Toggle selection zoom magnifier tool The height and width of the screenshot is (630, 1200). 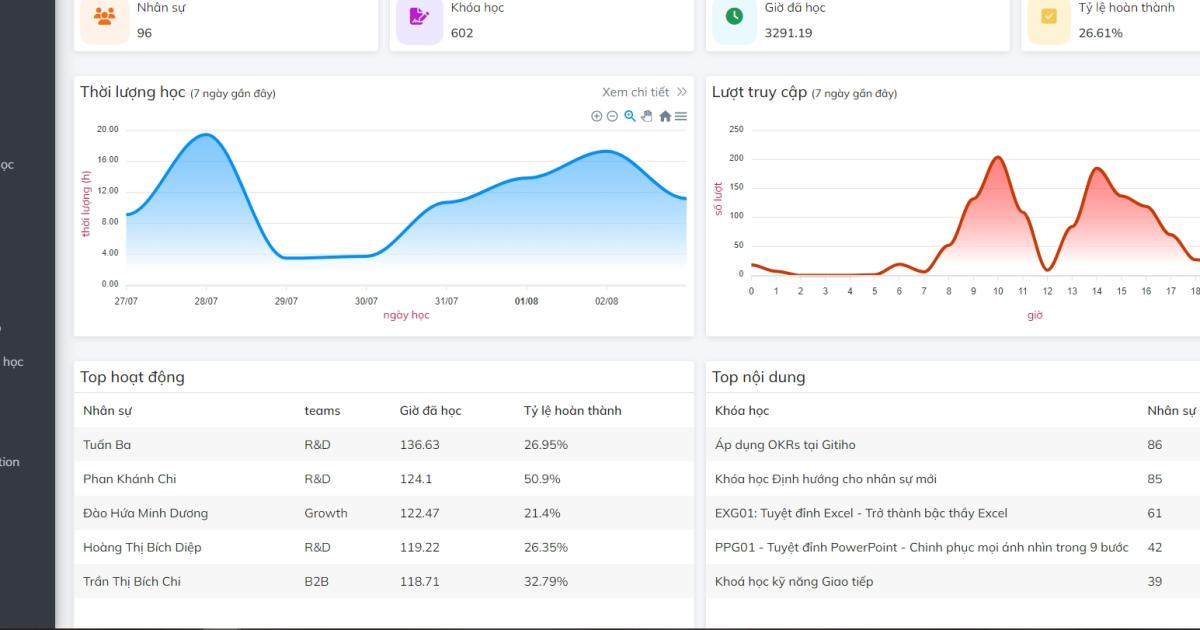coord(630,116)
